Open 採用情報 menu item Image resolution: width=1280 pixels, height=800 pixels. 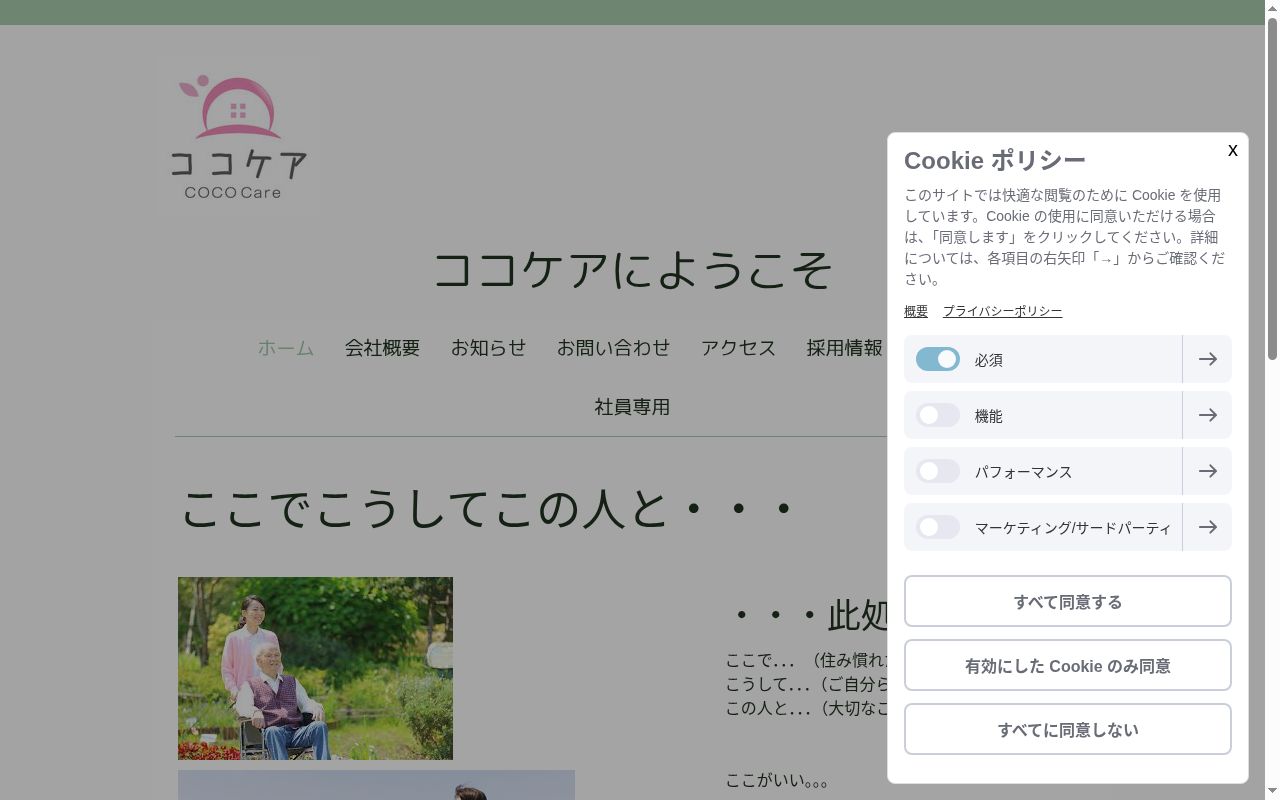coord(844,348)
